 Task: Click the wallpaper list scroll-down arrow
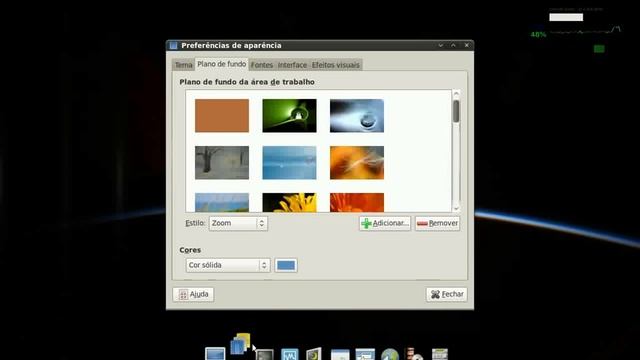click(x=456, y=208)
